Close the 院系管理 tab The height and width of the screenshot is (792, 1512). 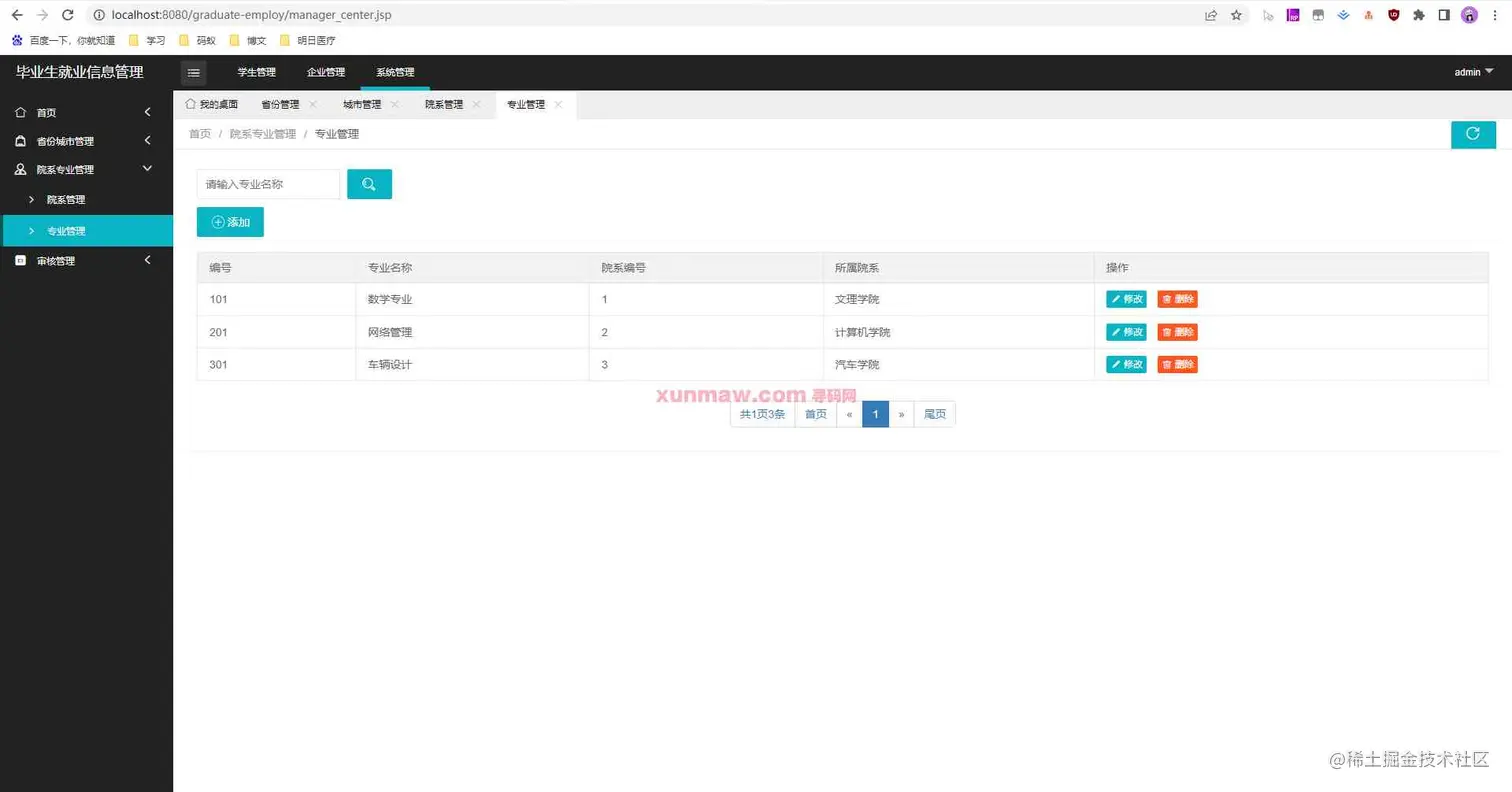[477, 104]
